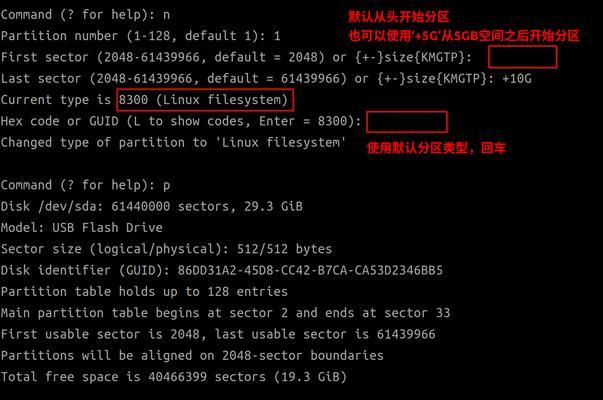603x400 pixels.
Task: Click the empty Hex code input box
Action: (x=406, y=122)
